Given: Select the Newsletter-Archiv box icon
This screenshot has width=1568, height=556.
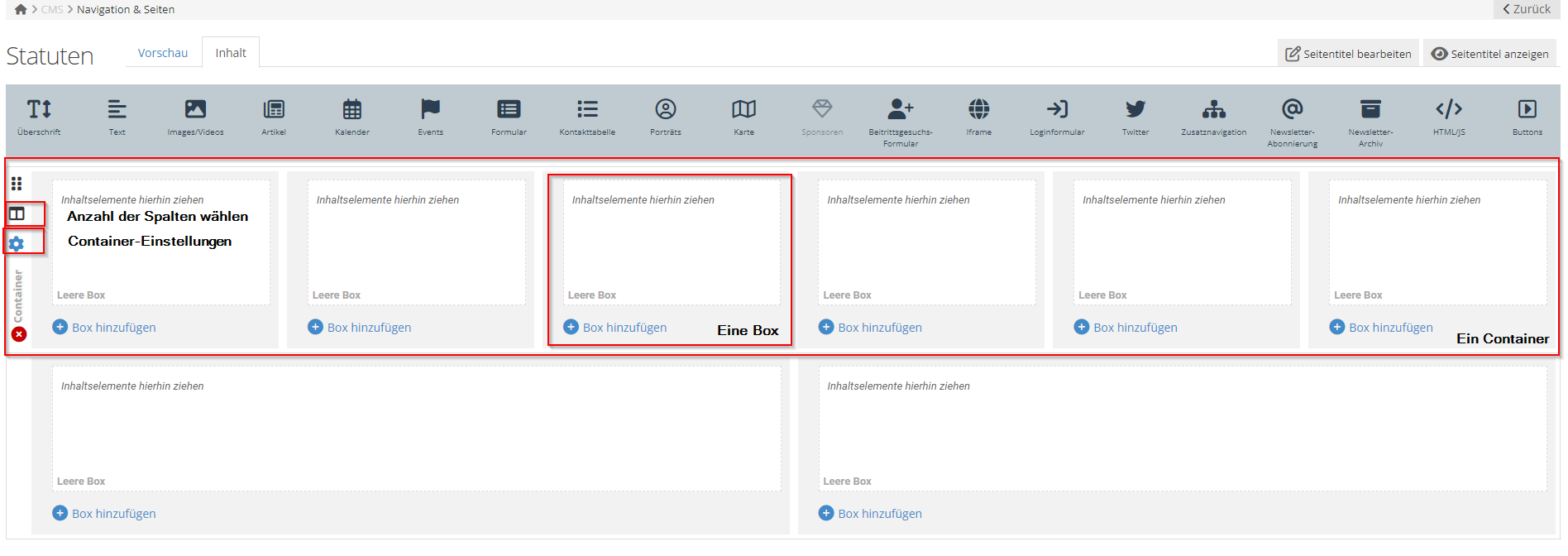Looking at the screenshot, I should pos(1370,109).
